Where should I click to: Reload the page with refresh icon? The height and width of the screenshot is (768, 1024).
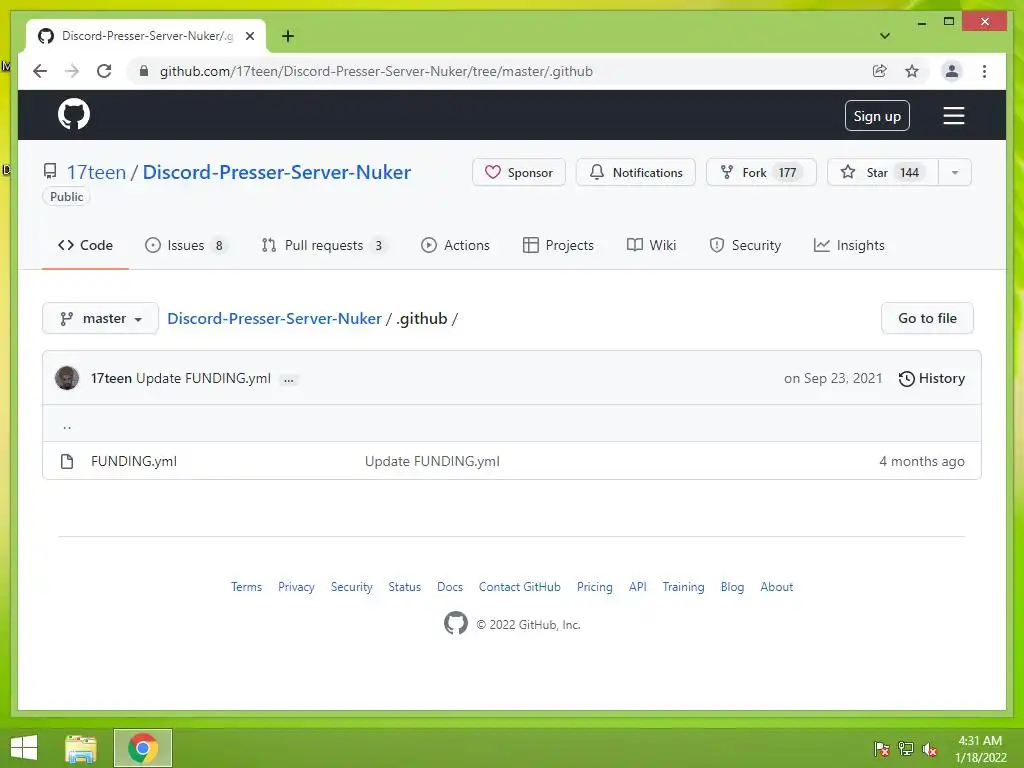(104, 71)
